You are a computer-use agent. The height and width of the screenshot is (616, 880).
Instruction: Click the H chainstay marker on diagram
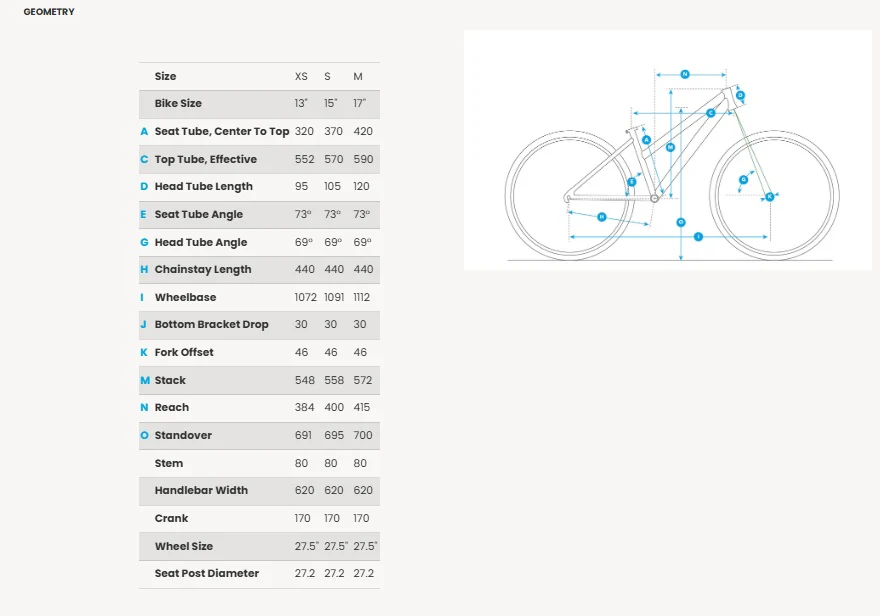coord(602,217)
